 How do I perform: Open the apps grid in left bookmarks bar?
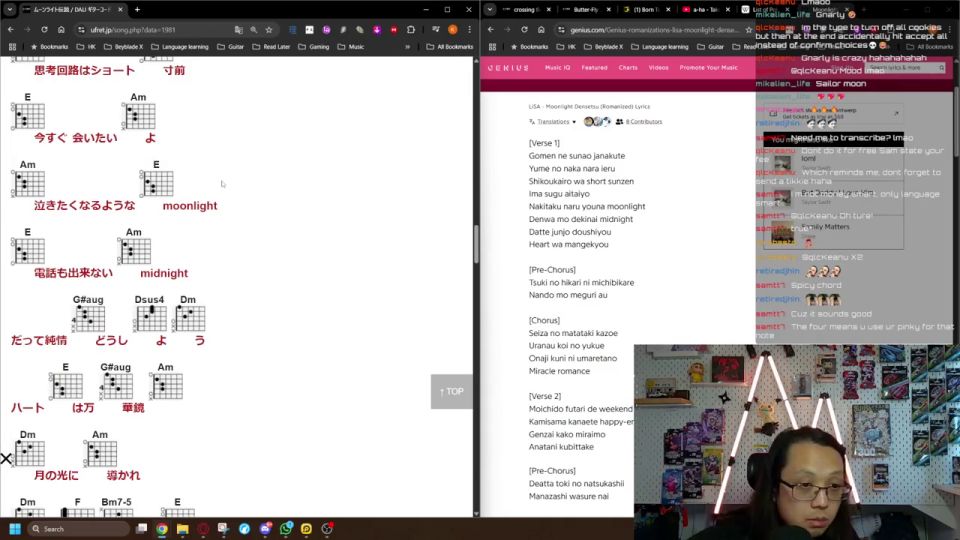(12, 47)
